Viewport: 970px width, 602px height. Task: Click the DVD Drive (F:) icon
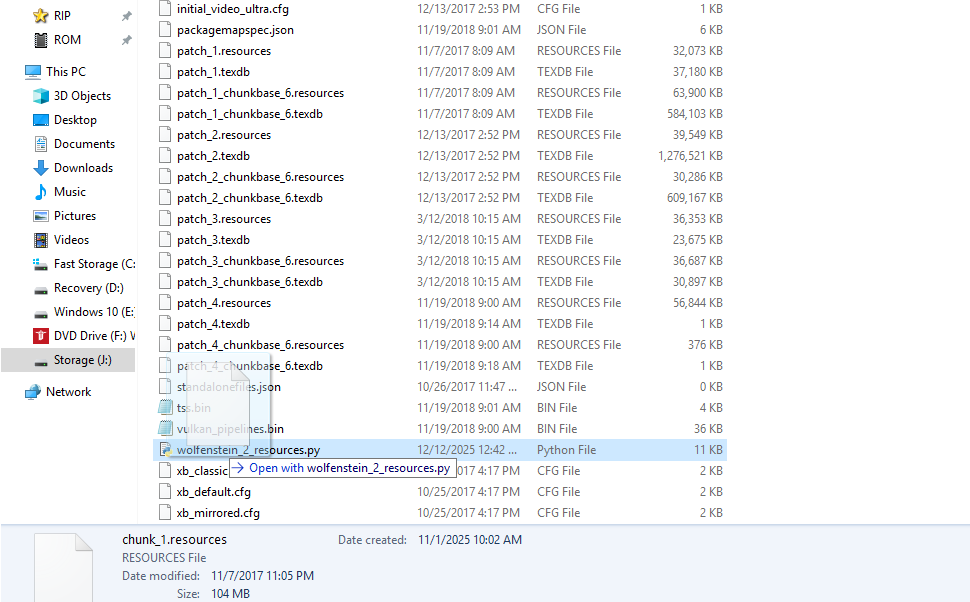point(41,336)
